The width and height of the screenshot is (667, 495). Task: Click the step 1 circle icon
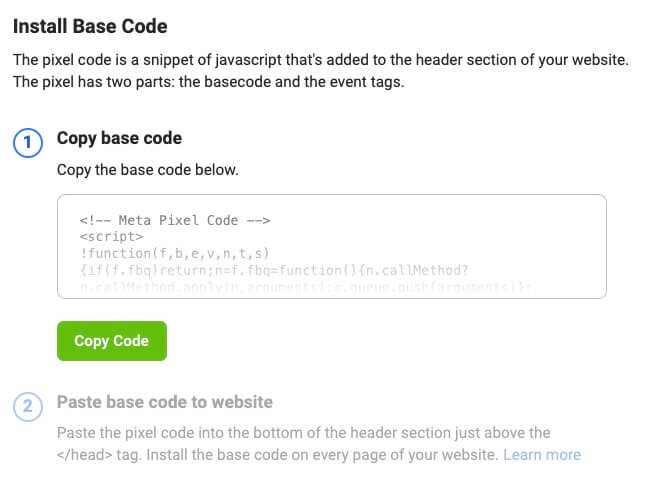(x=28, y=142)
